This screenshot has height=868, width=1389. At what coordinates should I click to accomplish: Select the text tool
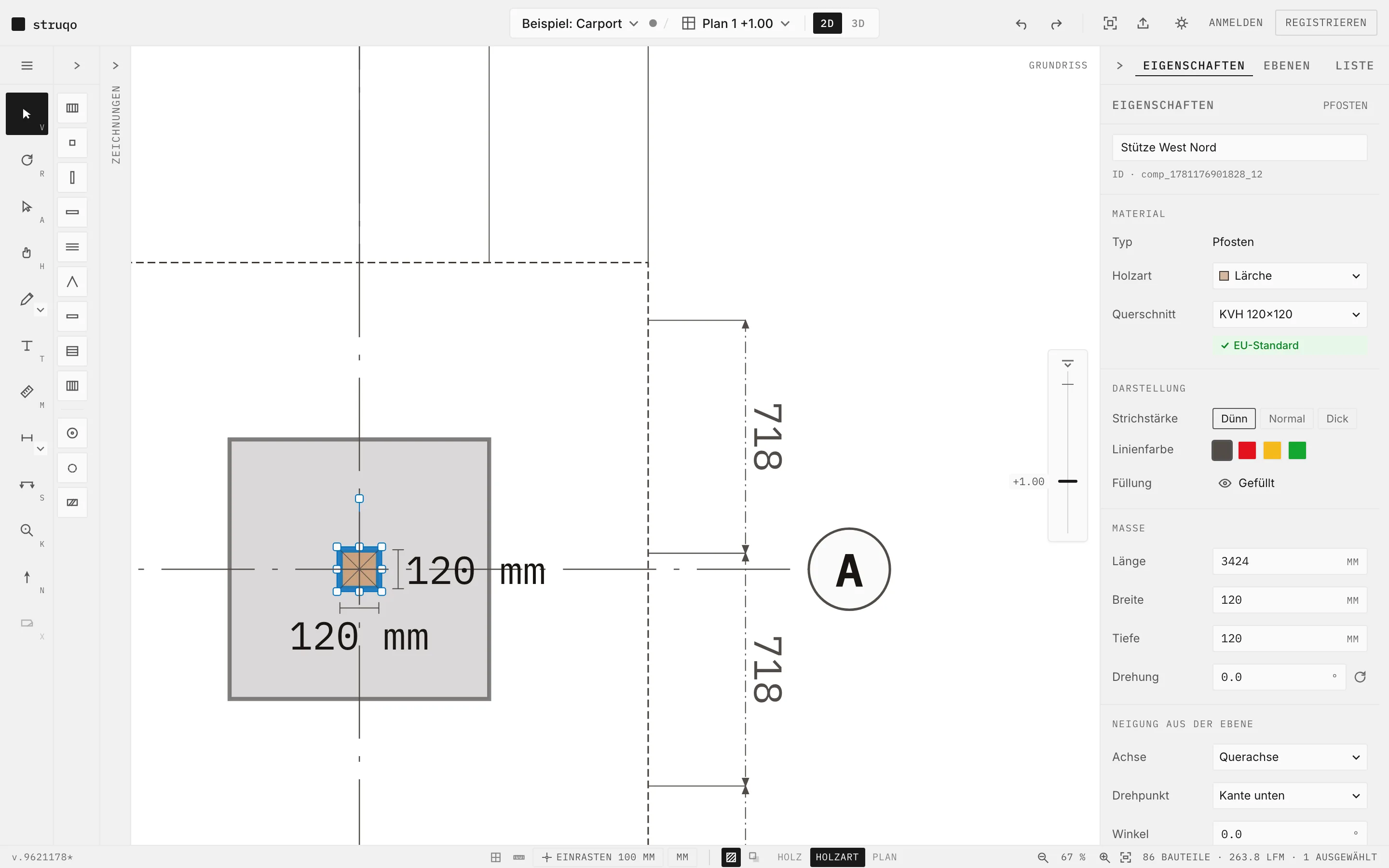click(27, 346)
